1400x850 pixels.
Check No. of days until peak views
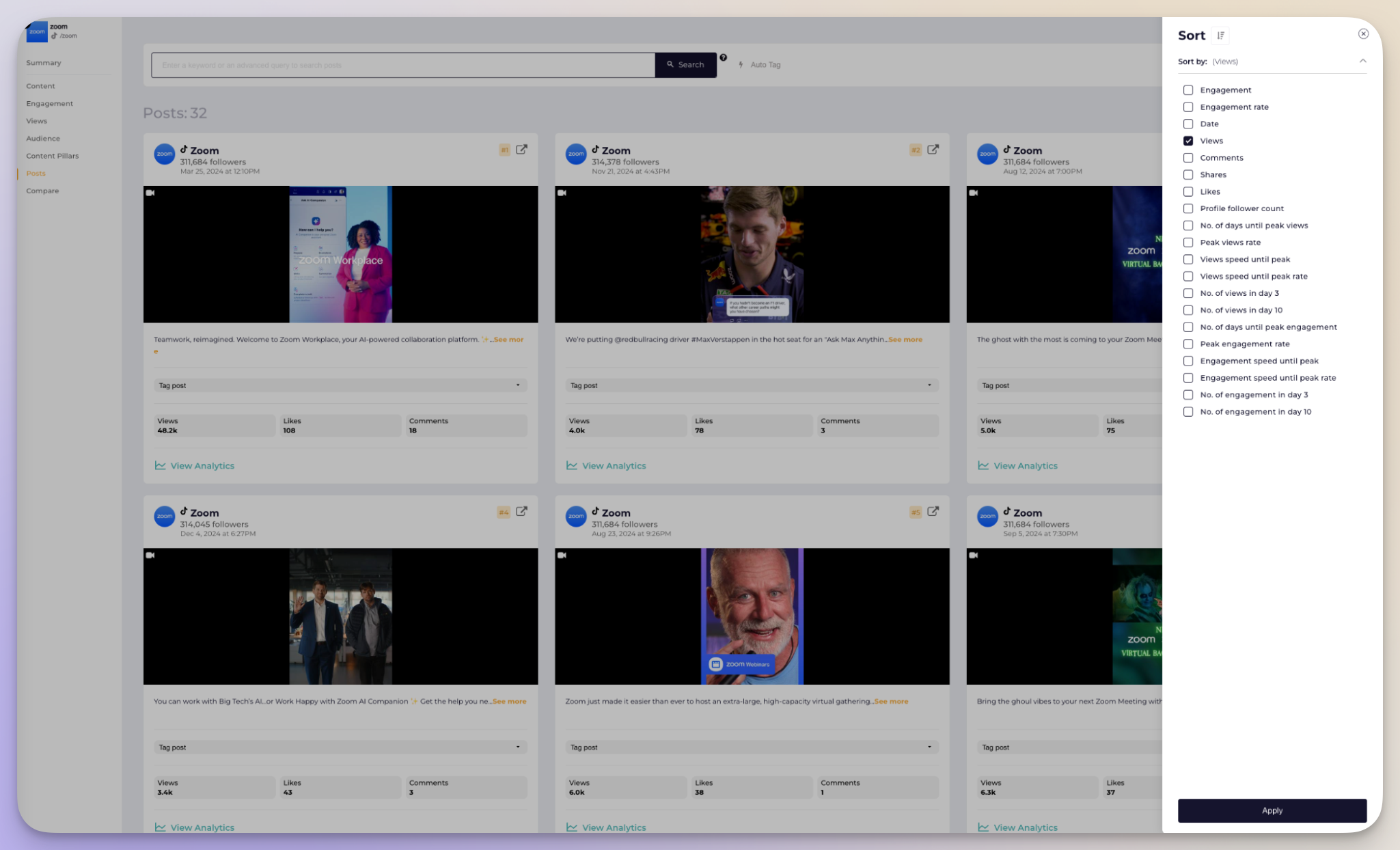click(x=1188, y=225)
